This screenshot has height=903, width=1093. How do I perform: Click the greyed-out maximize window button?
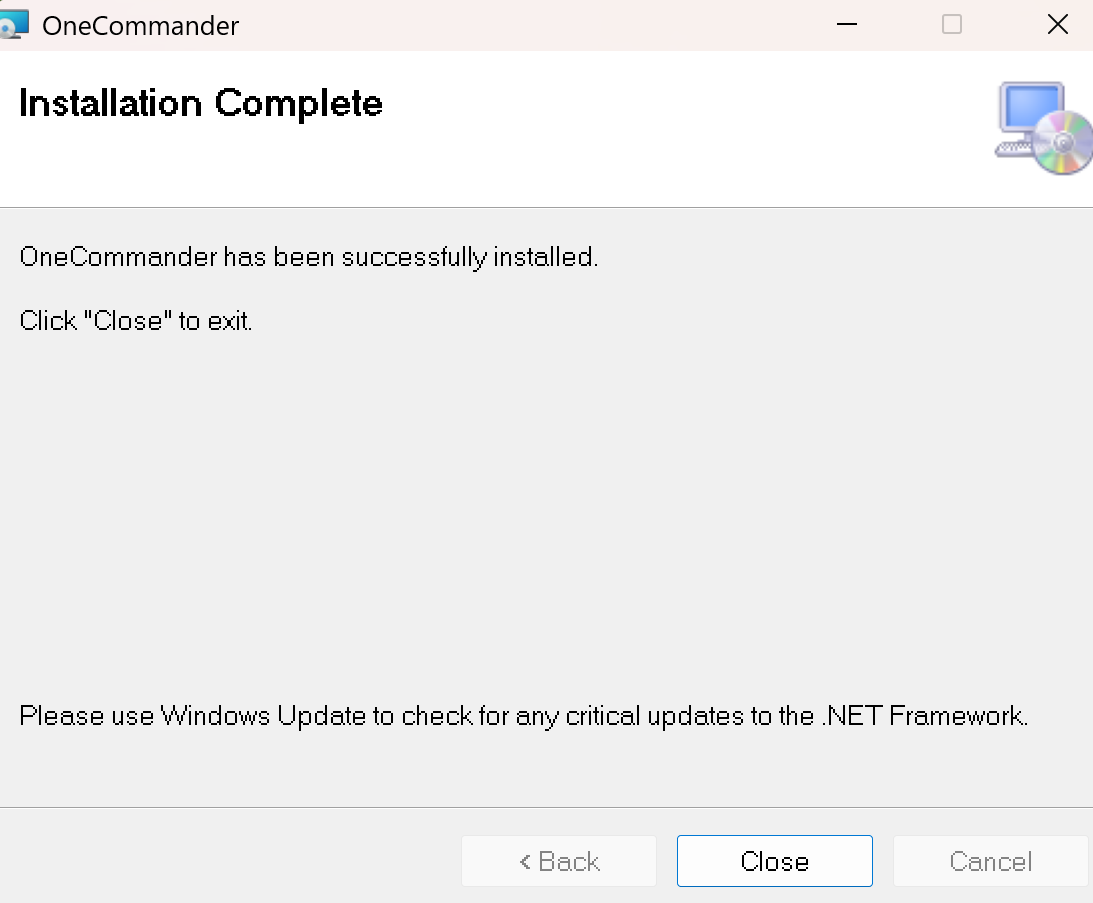952,25
